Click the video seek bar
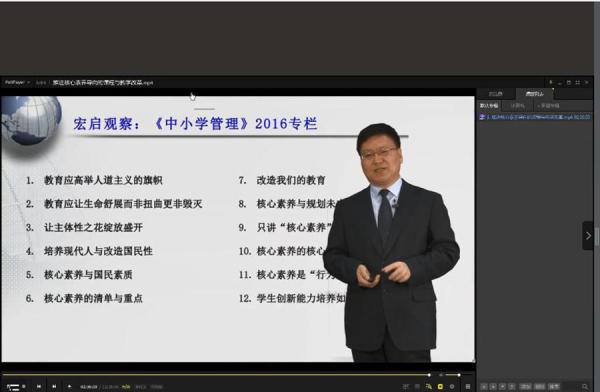This screenshot has width=600, height=392. click(x=216, y=375)
